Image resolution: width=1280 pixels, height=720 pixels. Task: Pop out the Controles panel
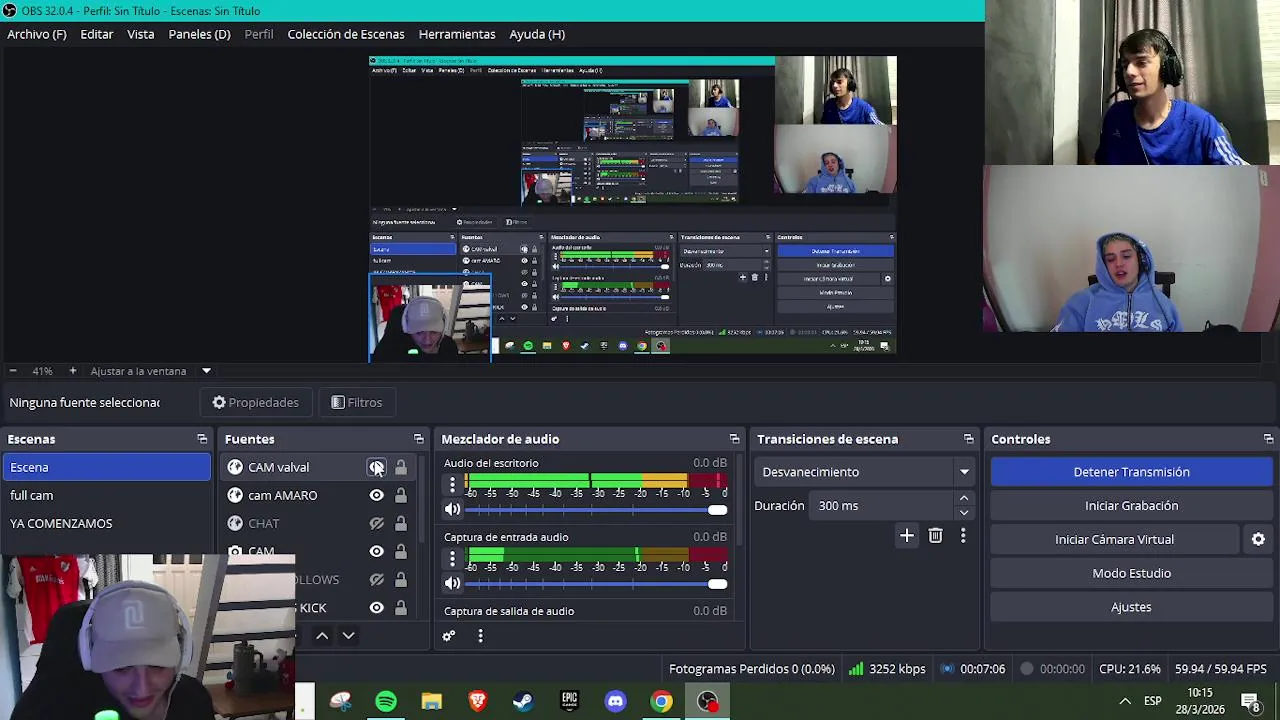[1268, 439]
